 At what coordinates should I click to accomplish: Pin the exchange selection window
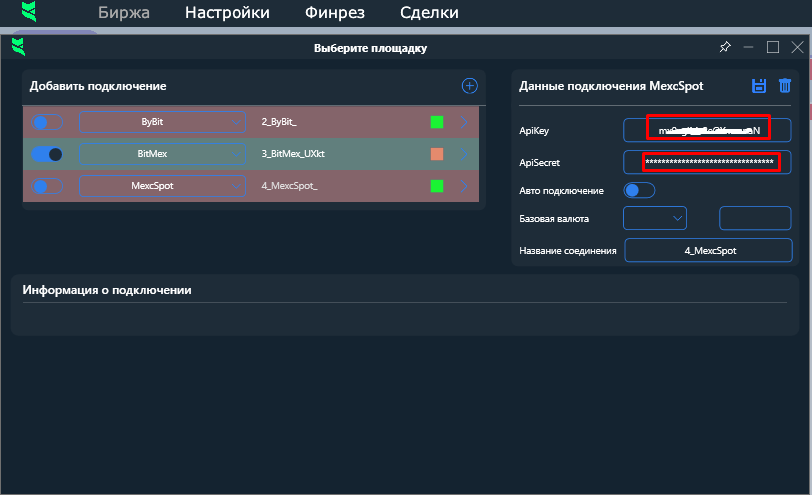click(x=725, y=47)
